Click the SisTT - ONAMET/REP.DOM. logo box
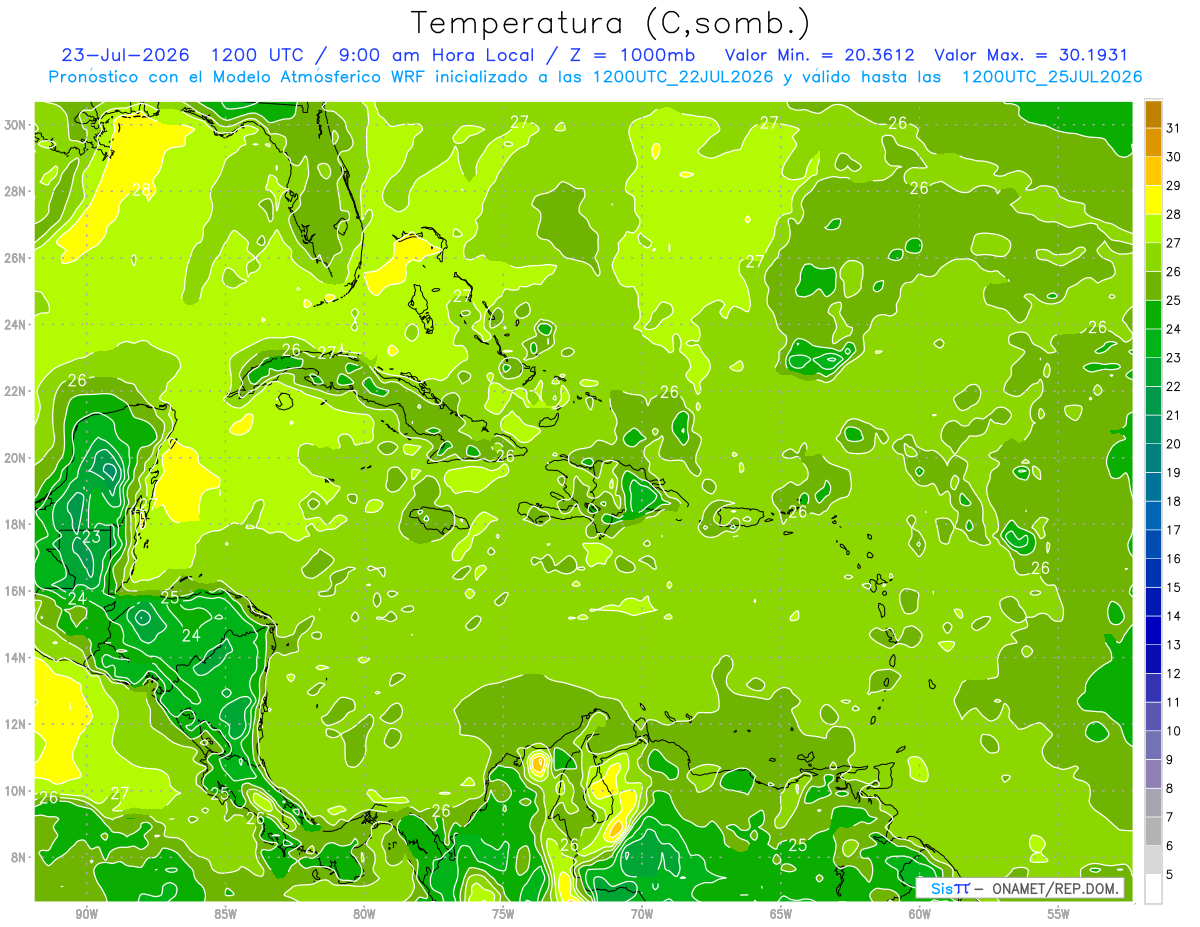The image size is (1200, 927). (1019, 888)
